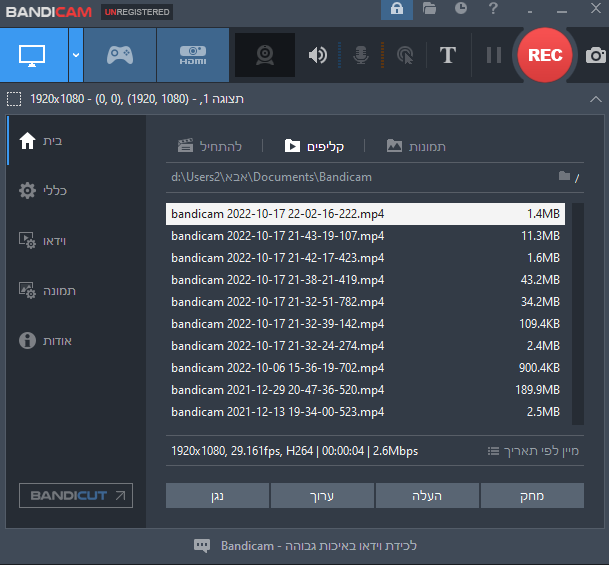This screenshot has height=565, width=609.
Task: Select screen recording mode monitor icon
Action: (x=33, y=55)
